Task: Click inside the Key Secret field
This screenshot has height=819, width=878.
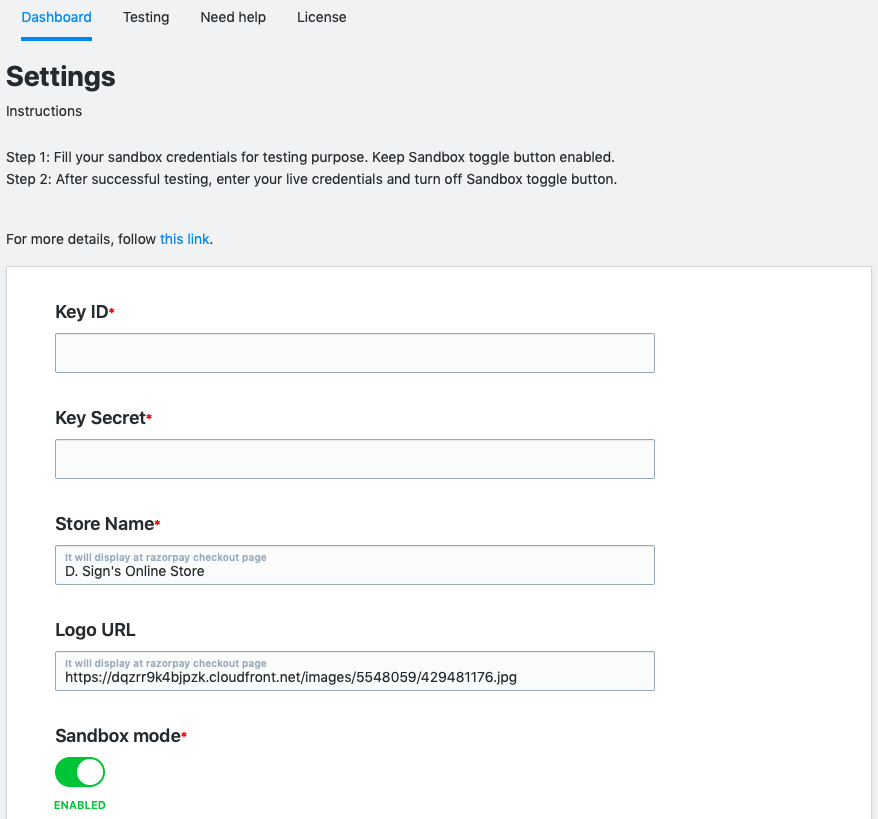Action: [355, 459]
